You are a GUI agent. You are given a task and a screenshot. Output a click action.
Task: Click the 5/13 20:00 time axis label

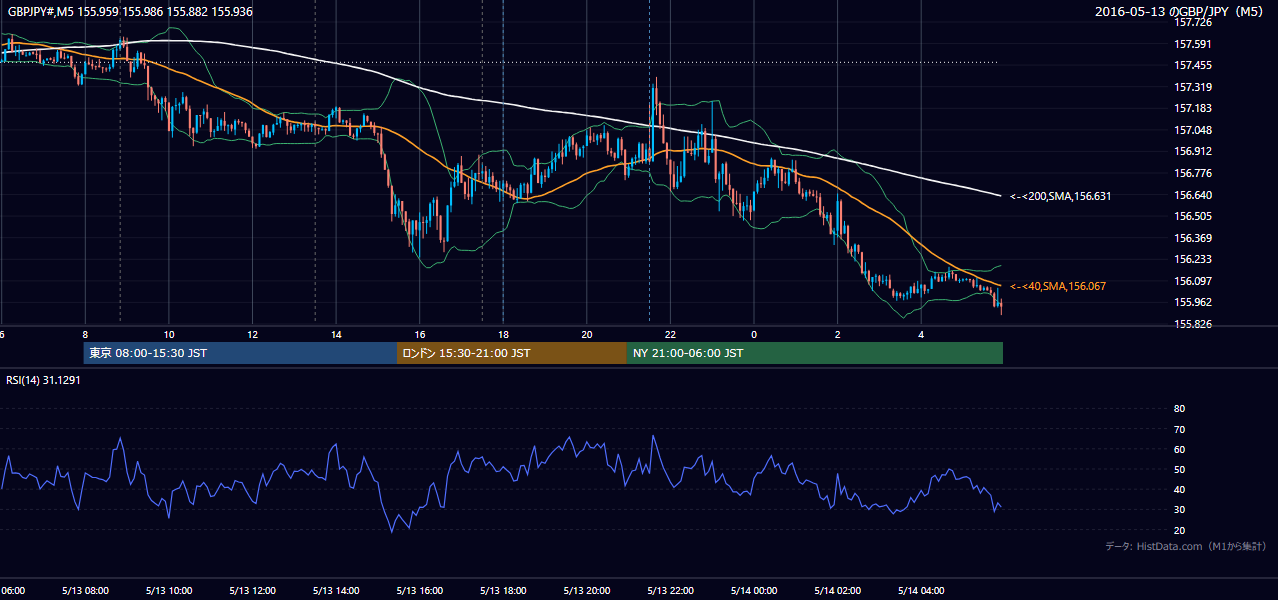click(587, 590)
